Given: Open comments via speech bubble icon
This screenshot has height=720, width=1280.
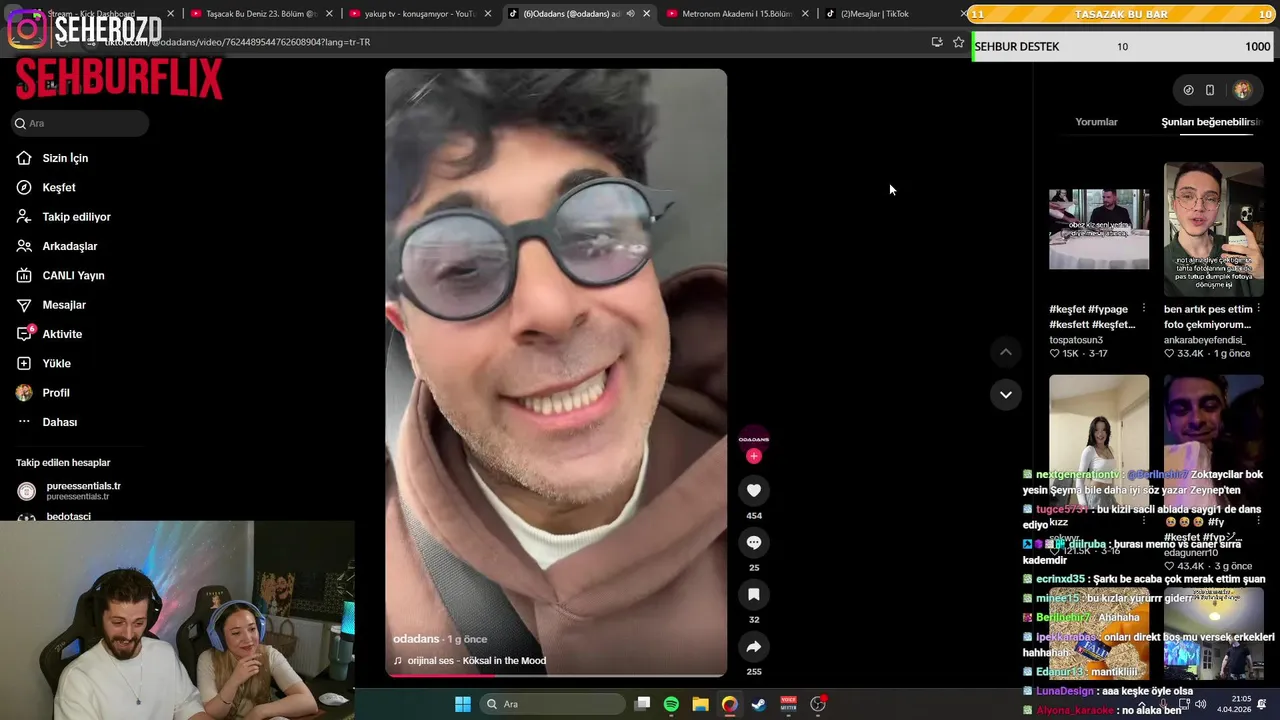Looking at the screenshot, I should 754,542.
